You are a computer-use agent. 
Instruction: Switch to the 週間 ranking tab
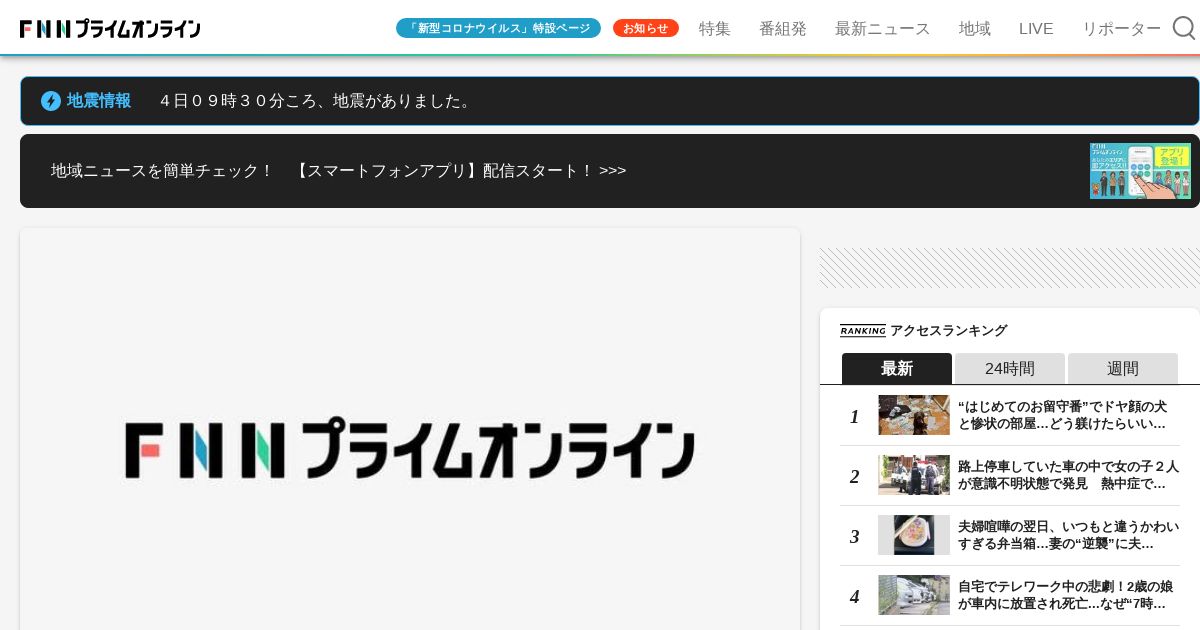tap(1123, 368)
